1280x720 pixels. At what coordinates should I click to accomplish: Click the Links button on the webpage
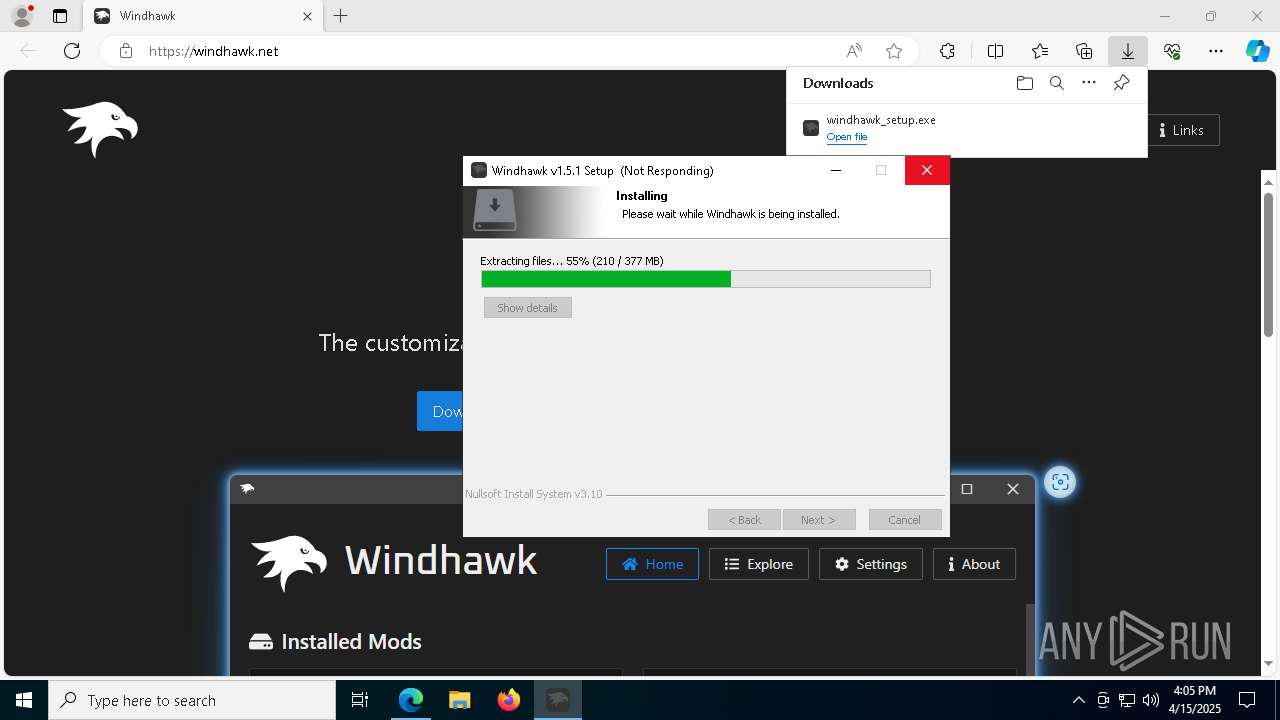[1181, 130]
